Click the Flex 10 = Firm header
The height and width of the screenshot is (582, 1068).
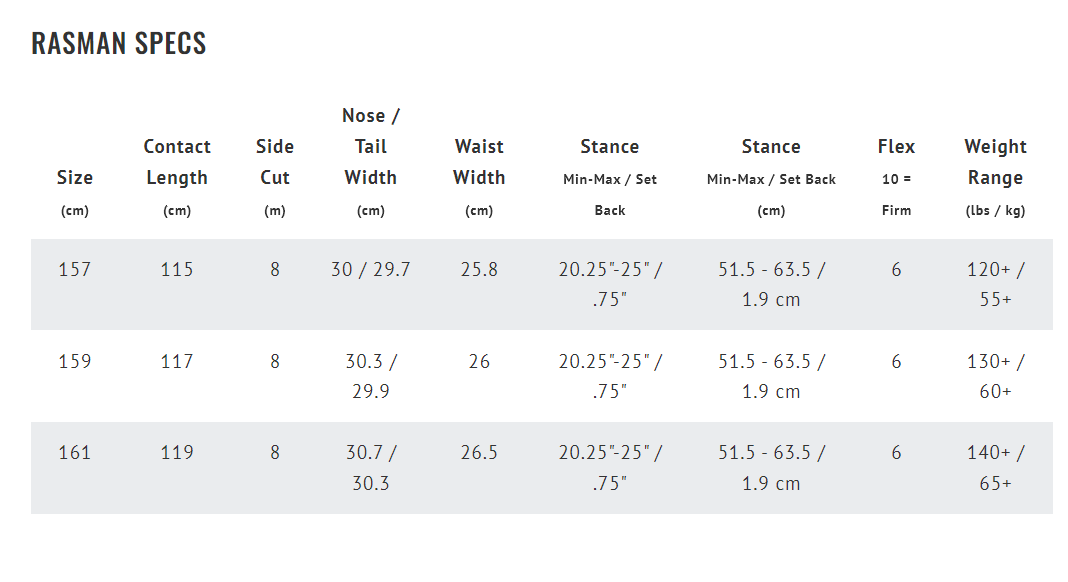(896, 178)
